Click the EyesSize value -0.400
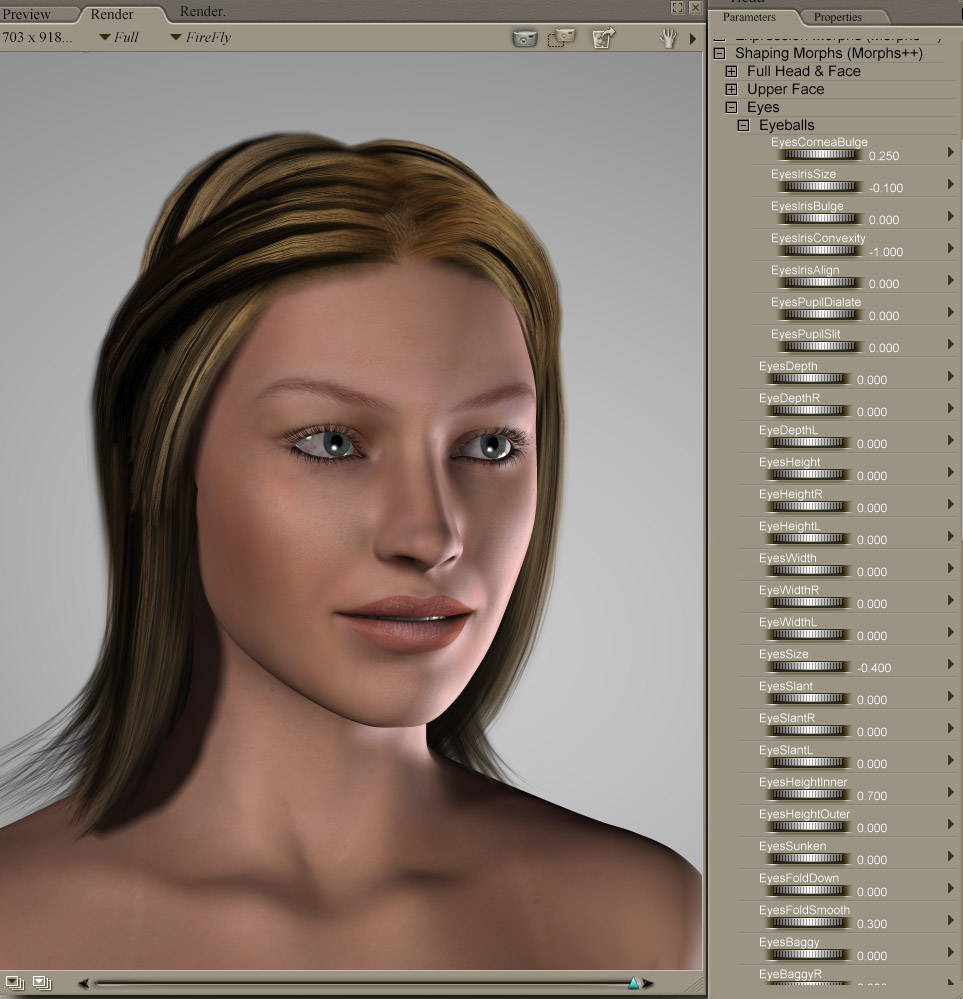 (x=874, y=668)
